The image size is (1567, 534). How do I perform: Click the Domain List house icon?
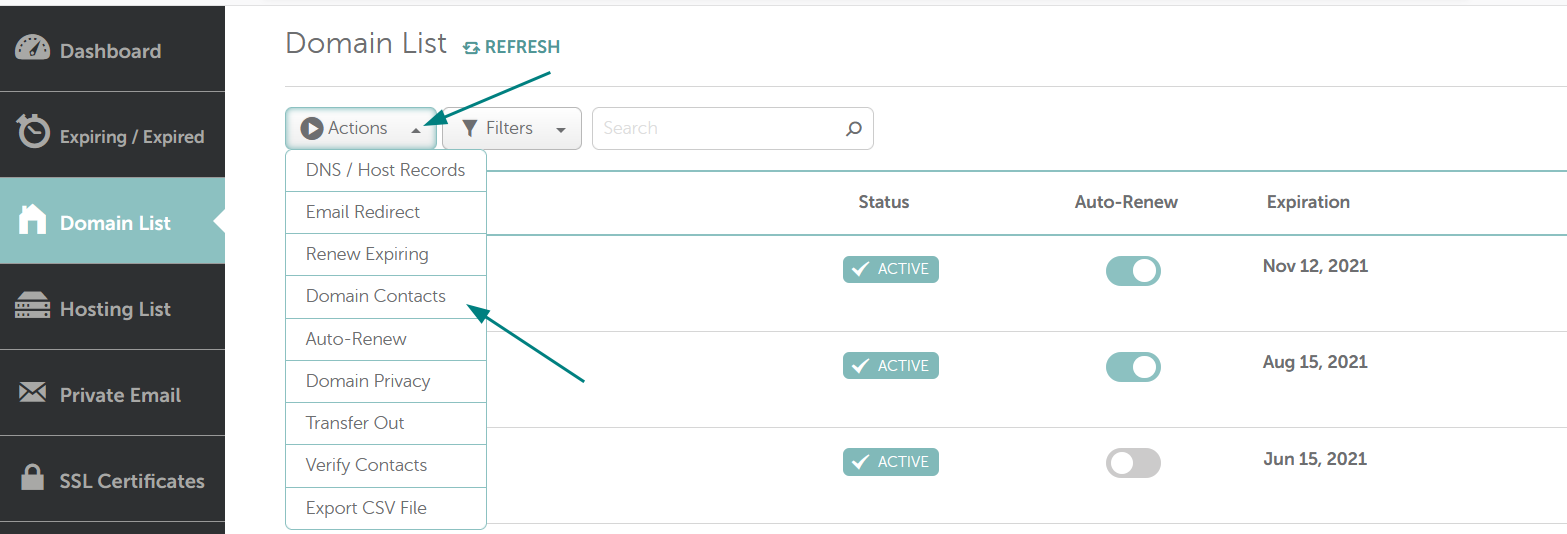click(x=33, y=219)
